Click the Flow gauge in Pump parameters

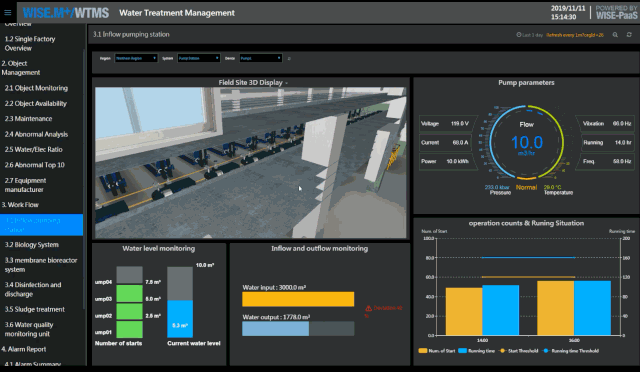(x=527, y=142)
